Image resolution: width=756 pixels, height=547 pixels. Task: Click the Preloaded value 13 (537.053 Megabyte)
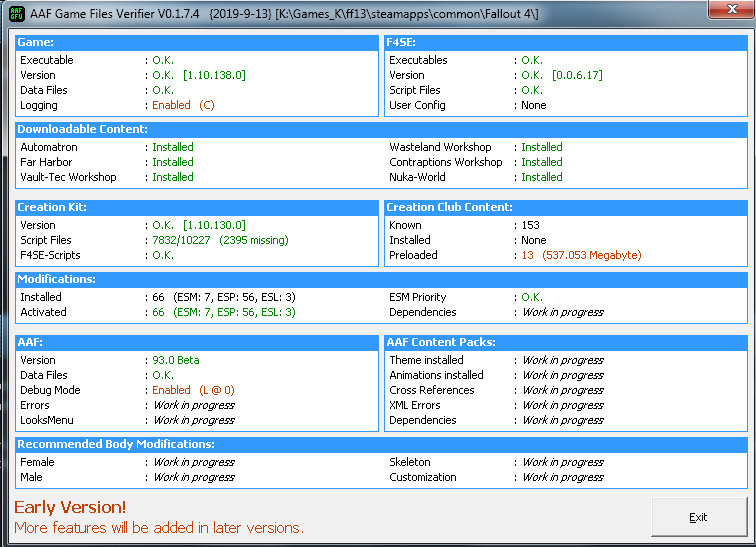pyautogui.click(x=581, y=255)
